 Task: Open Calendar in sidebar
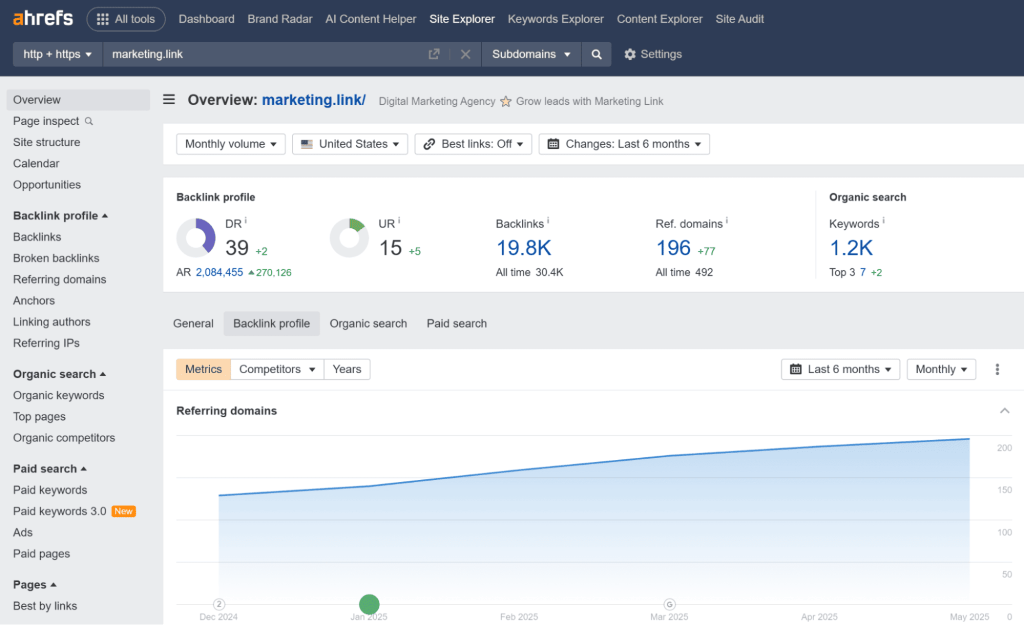[36, 163]
